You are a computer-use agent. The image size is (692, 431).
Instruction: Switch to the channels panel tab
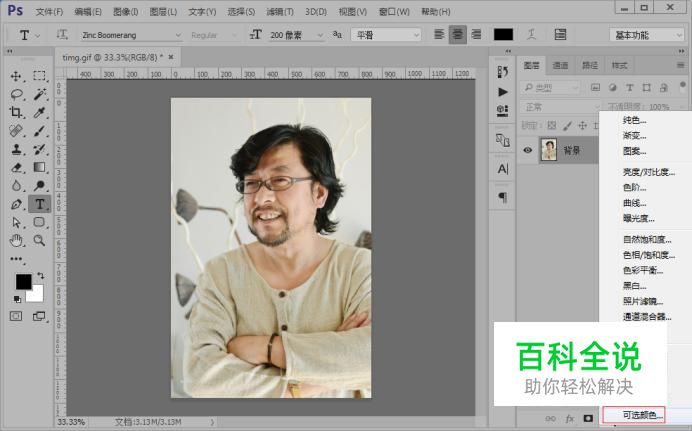click(x=560, y=65)
